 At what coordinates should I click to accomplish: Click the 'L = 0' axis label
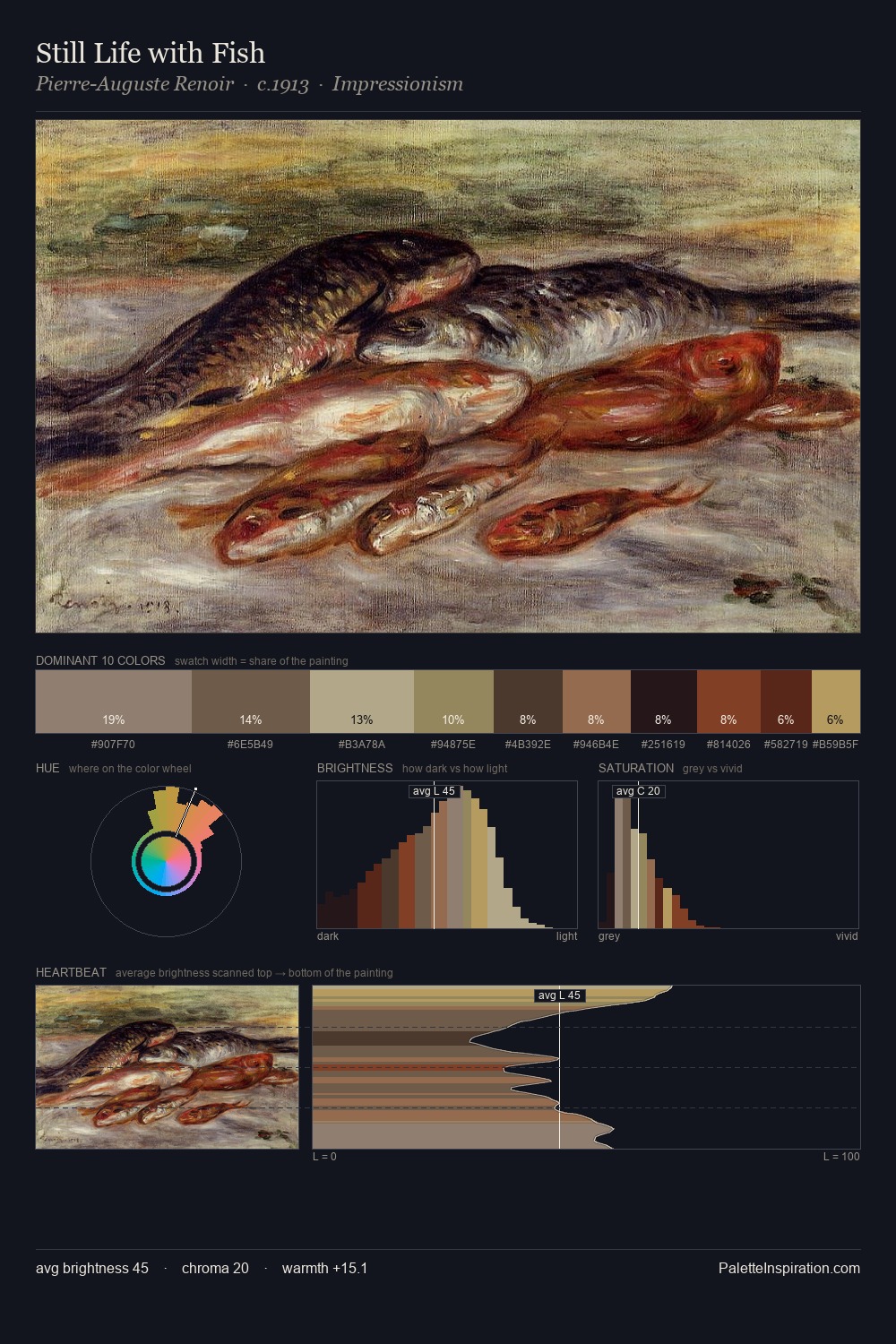click(324, 1157)
